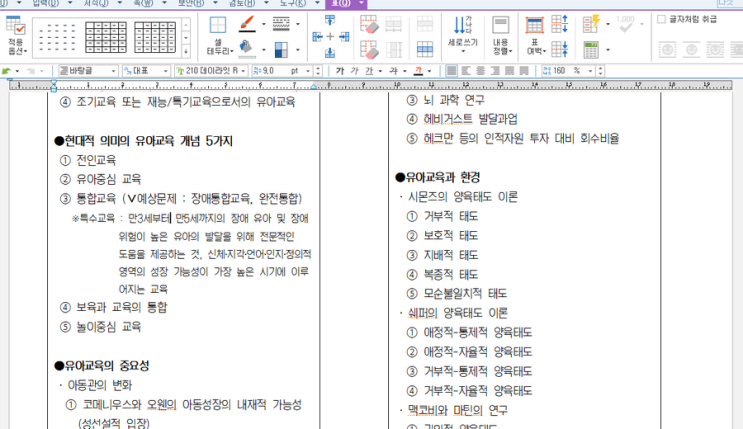Increase row height icon with outward arrows
Image resolution: width=743 pixels, height=429 pixels.
click(x=560, y=24)
